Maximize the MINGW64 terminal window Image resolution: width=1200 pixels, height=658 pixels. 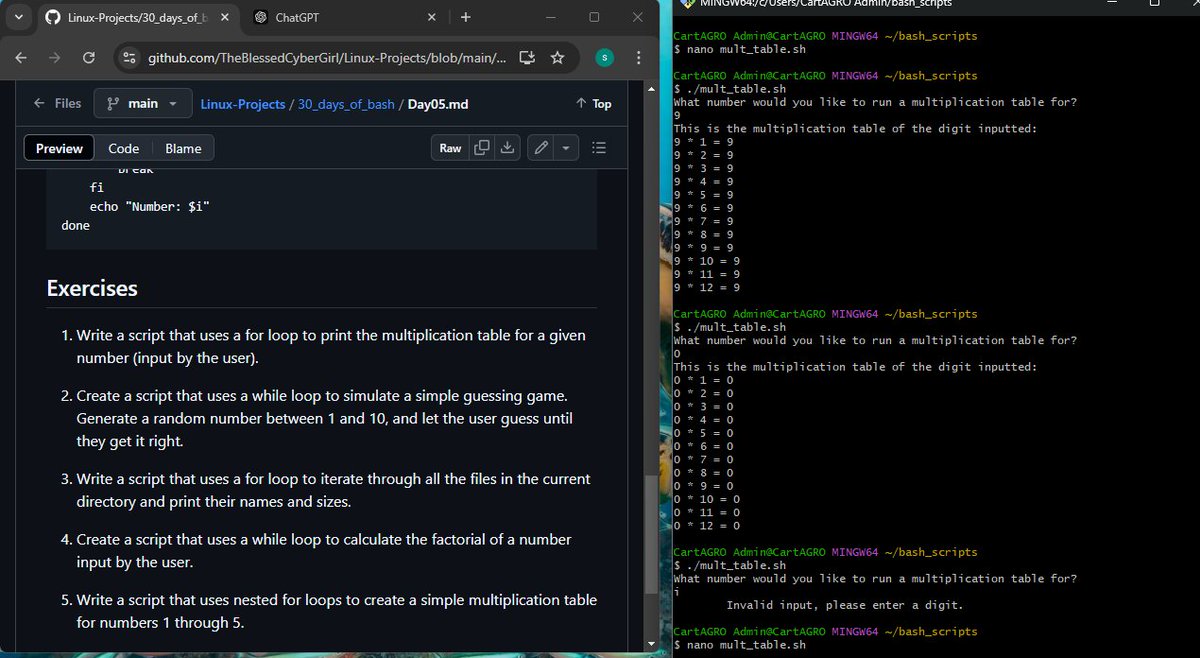coord(1154,4)
